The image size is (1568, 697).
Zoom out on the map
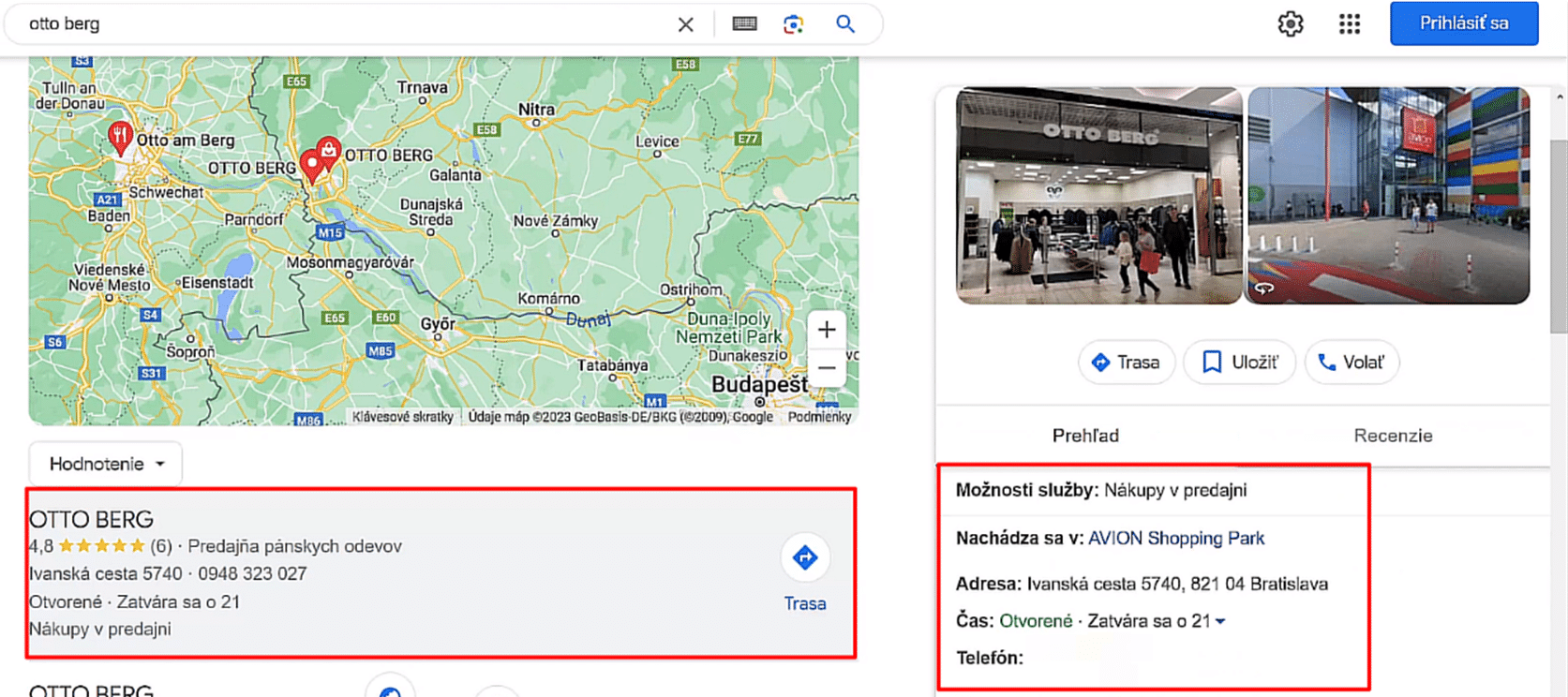827,368
